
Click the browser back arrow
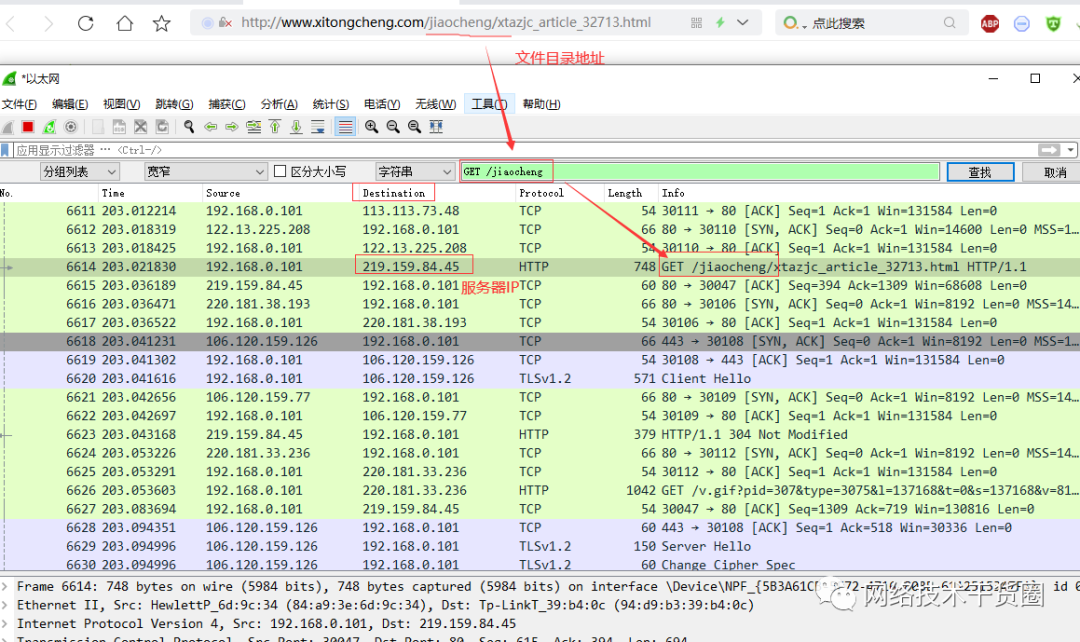pos(10,24)
